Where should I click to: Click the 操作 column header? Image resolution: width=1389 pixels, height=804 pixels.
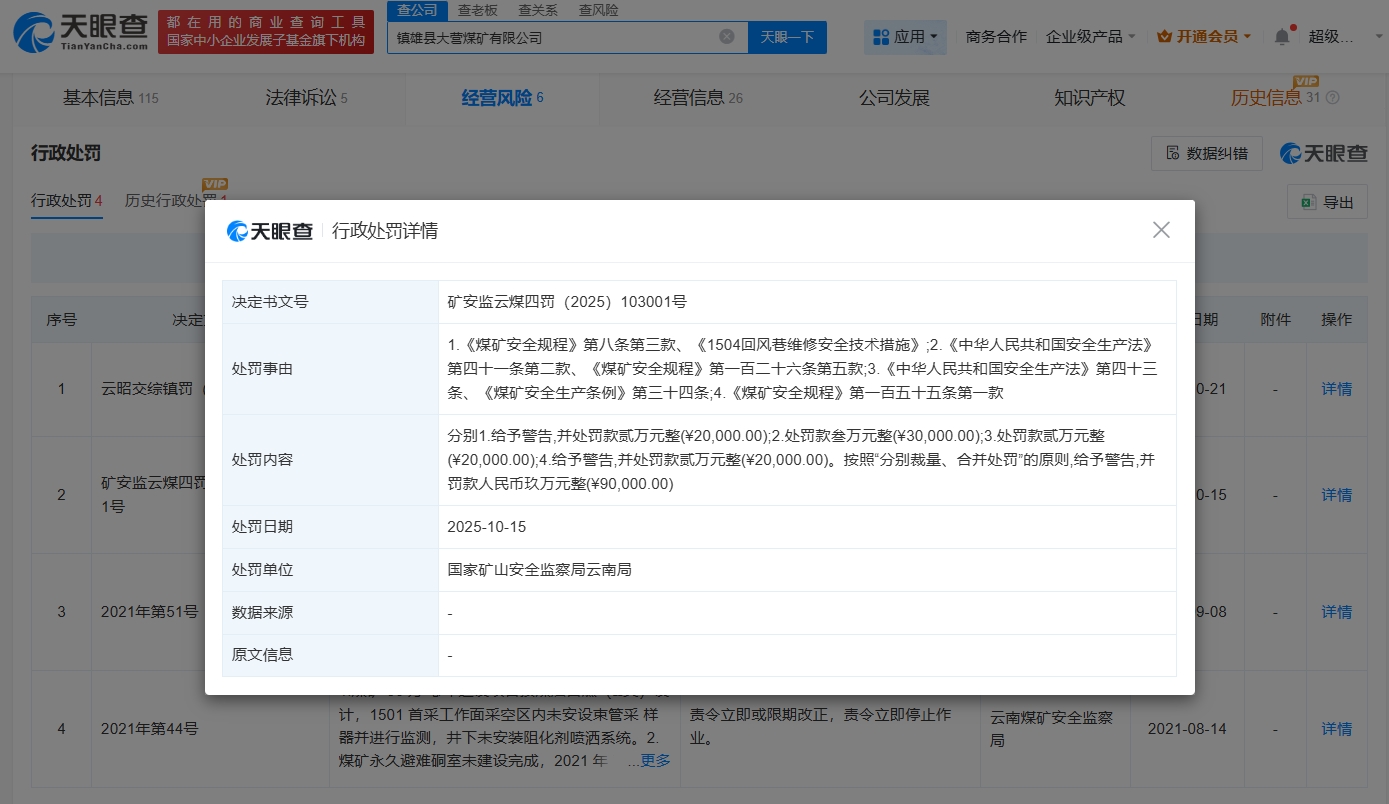(1337, 320)
